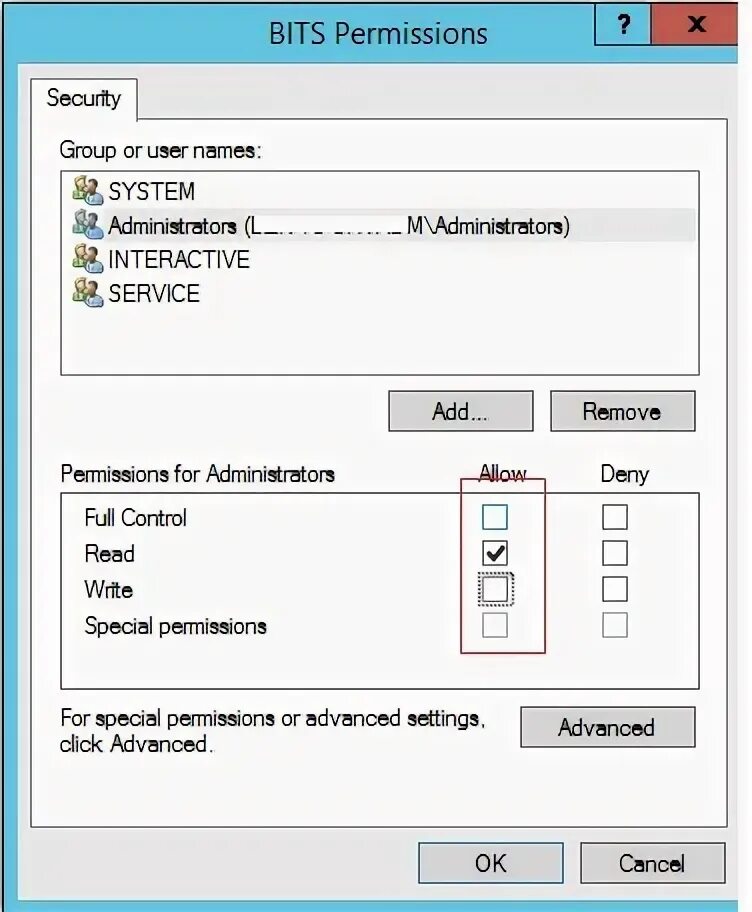
Task: Click the Remove button
Action: point(622,412)
